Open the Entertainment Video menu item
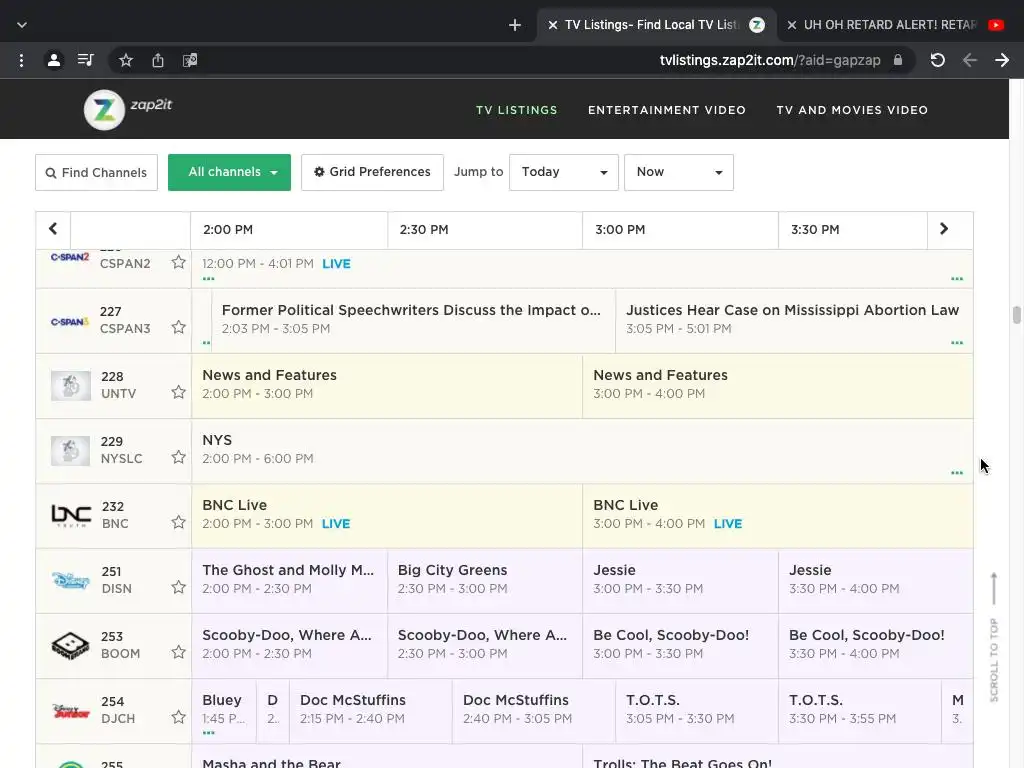This screenshot has width=1024, height=768. pyautogui.click(x=667, y=110)
